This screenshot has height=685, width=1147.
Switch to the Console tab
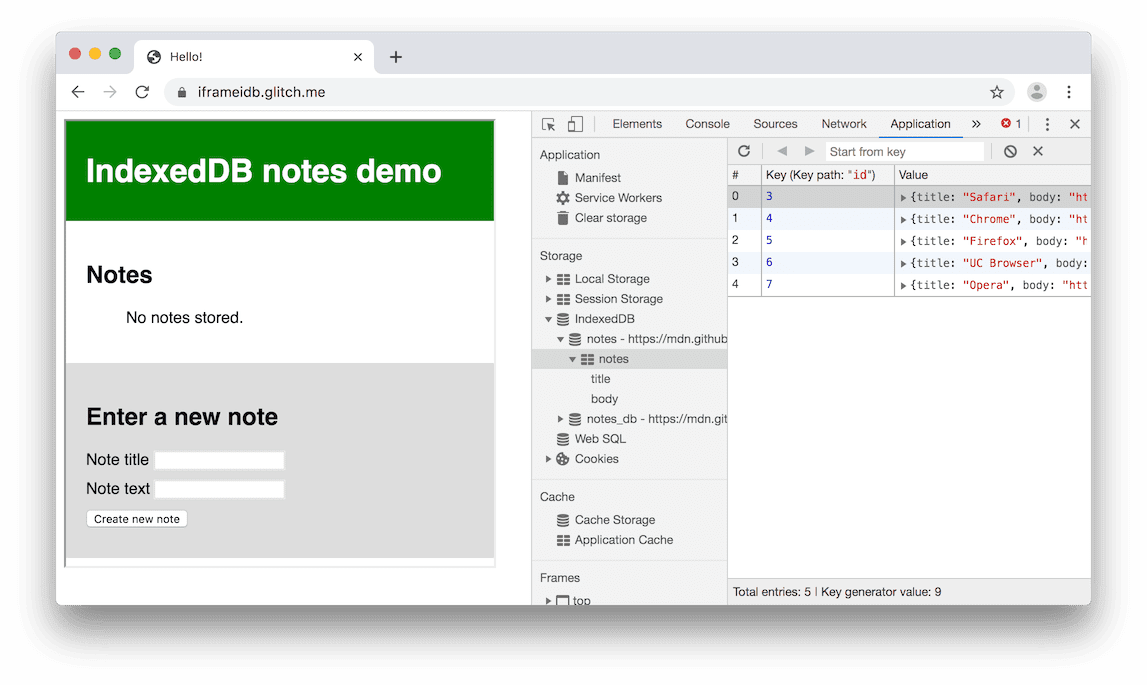click(707, 123)
